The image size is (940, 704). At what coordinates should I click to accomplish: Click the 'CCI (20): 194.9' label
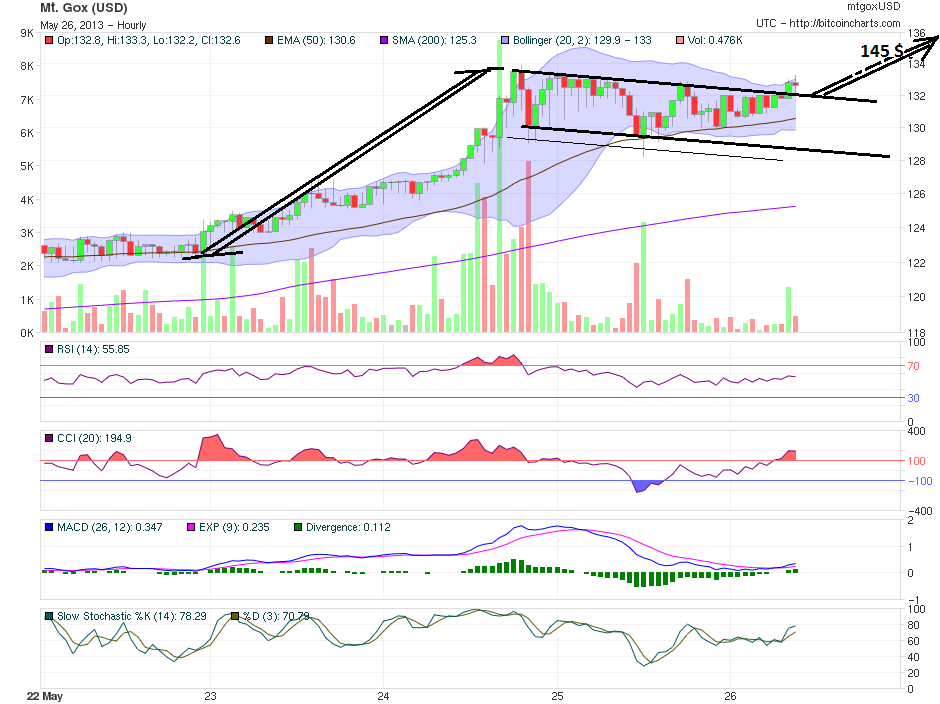(x=94, y=438)
